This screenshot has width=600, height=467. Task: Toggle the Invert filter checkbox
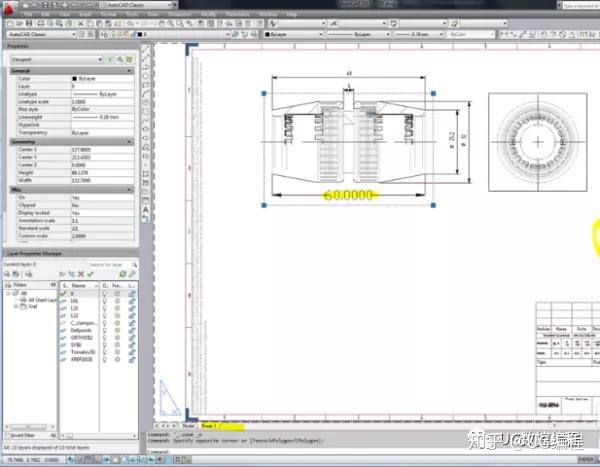pos(7,436)
